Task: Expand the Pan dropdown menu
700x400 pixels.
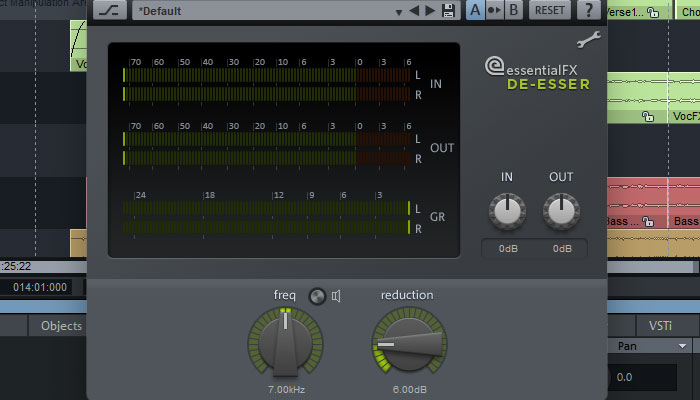Action: pyautogui.click(x=682, y=346)
